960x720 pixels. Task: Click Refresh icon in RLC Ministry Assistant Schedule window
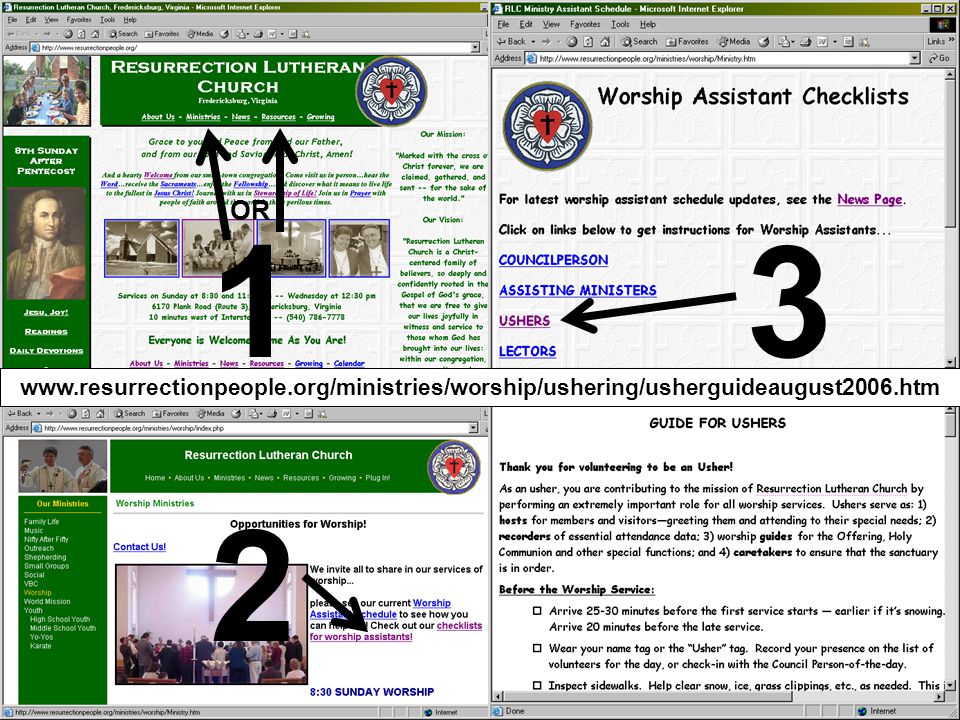click(588, 42)
